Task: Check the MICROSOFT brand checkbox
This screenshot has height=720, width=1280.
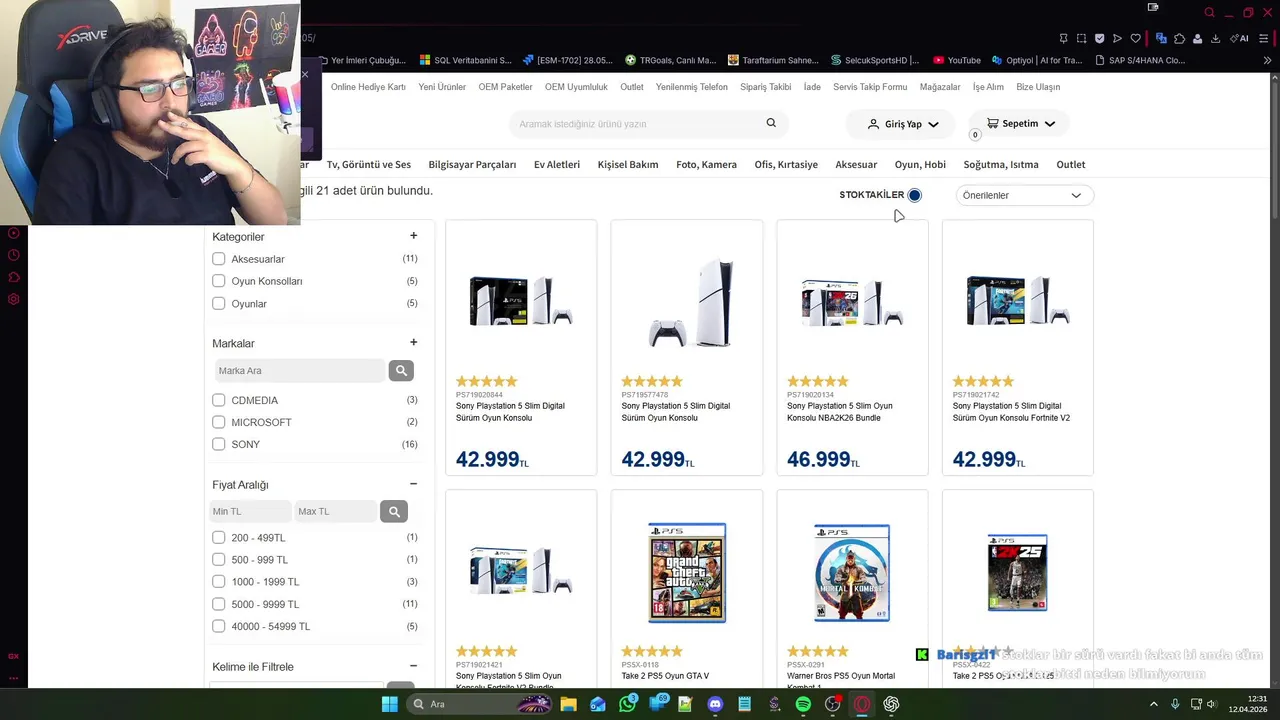Action: pyautogui.click(x=219, y=422)
